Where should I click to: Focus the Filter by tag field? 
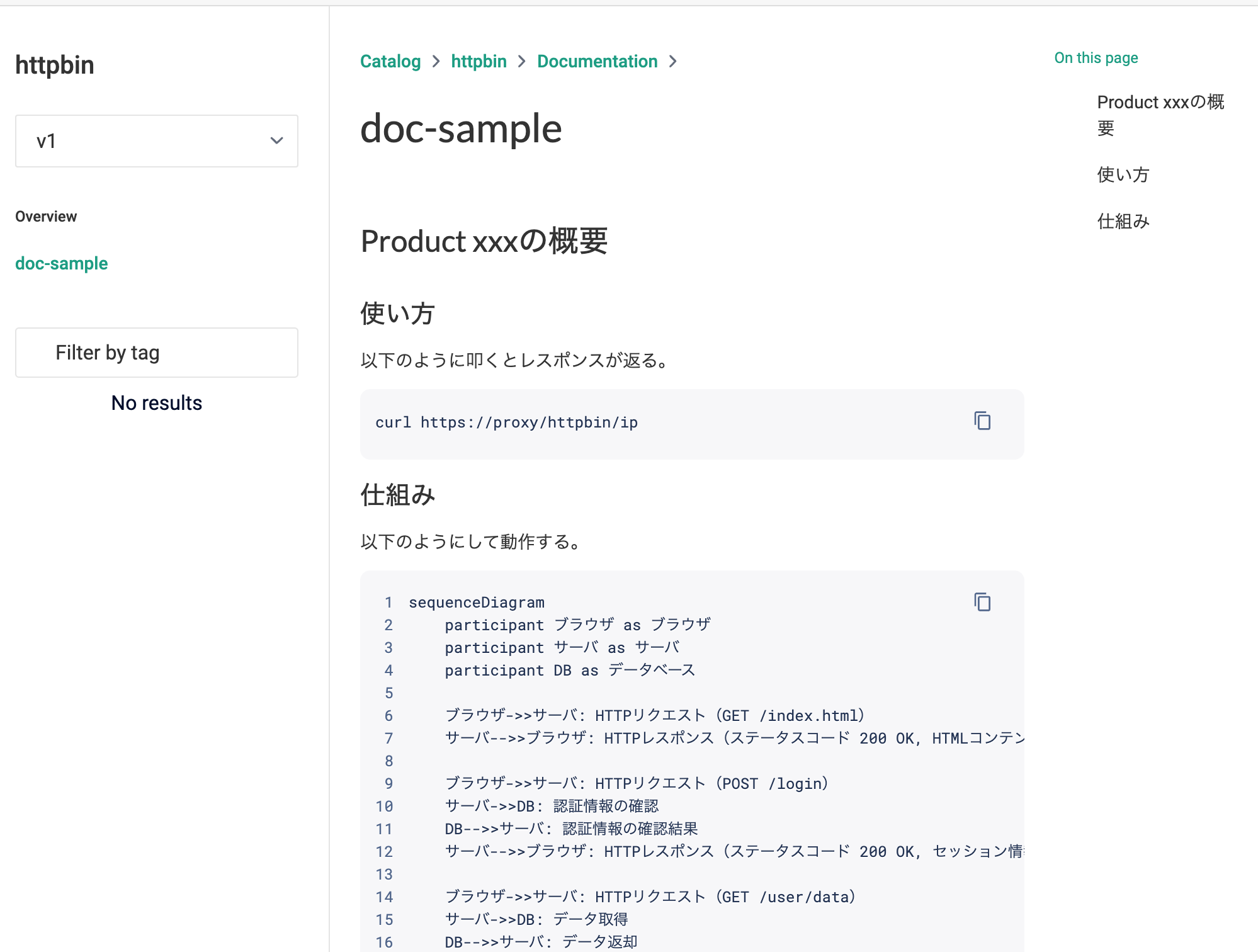[x=156, y=353]
